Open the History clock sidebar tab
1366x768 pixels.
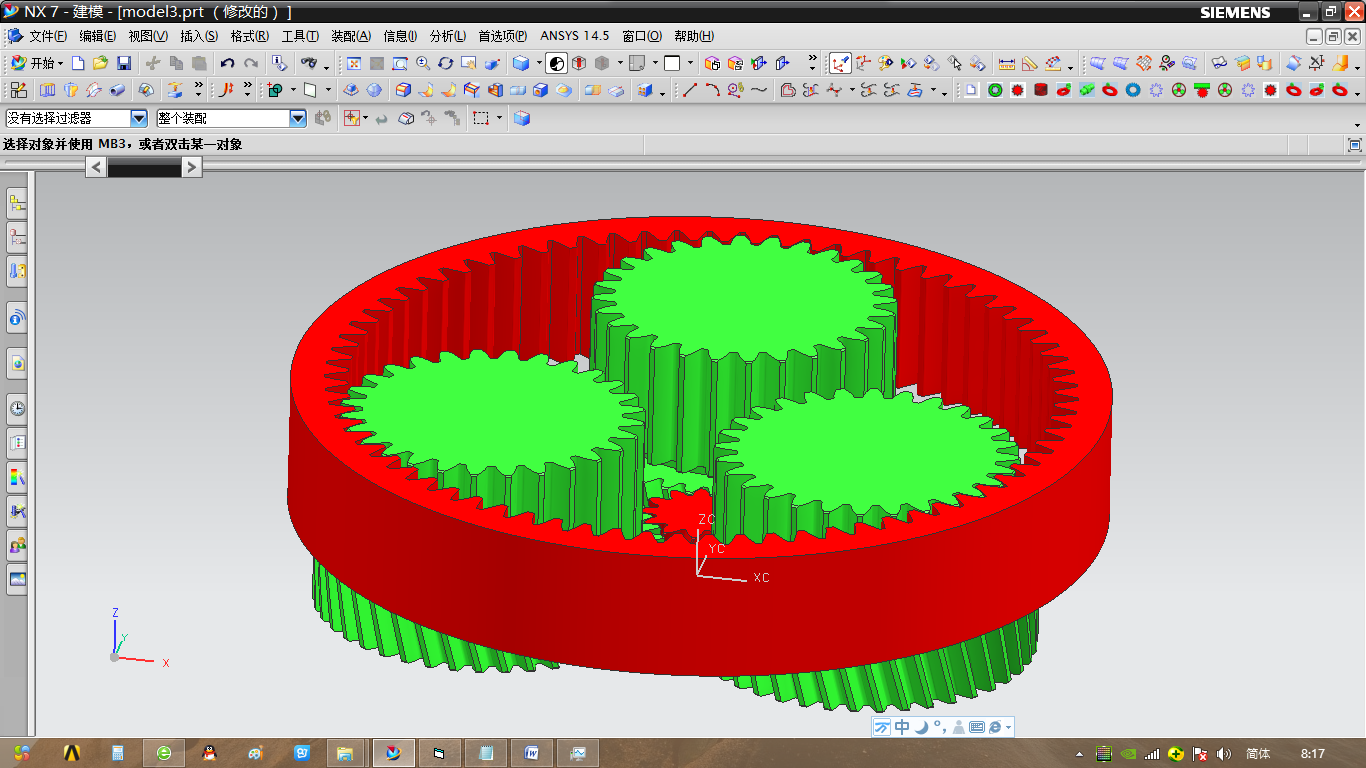(x=17, y=408)
